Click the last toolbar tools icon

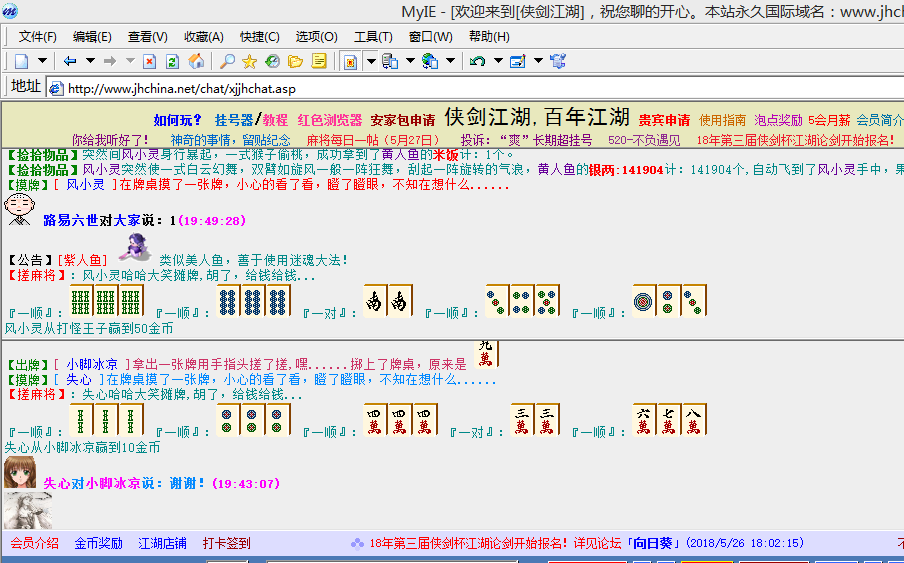point(558,61)
